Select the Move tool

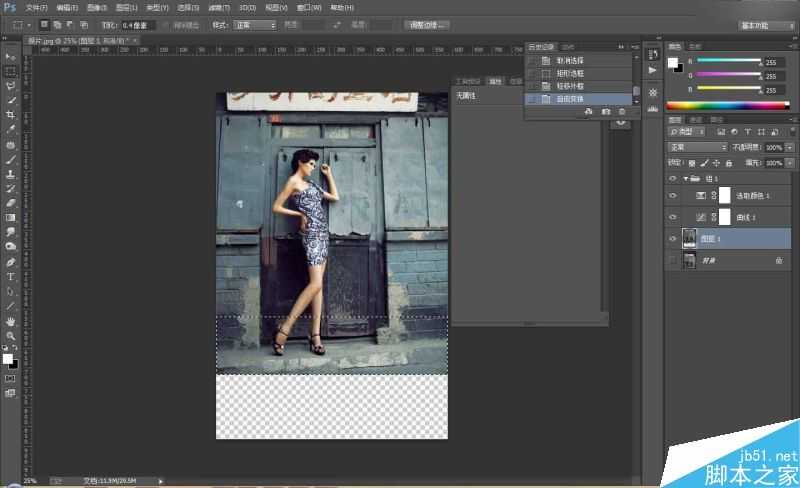11,57
